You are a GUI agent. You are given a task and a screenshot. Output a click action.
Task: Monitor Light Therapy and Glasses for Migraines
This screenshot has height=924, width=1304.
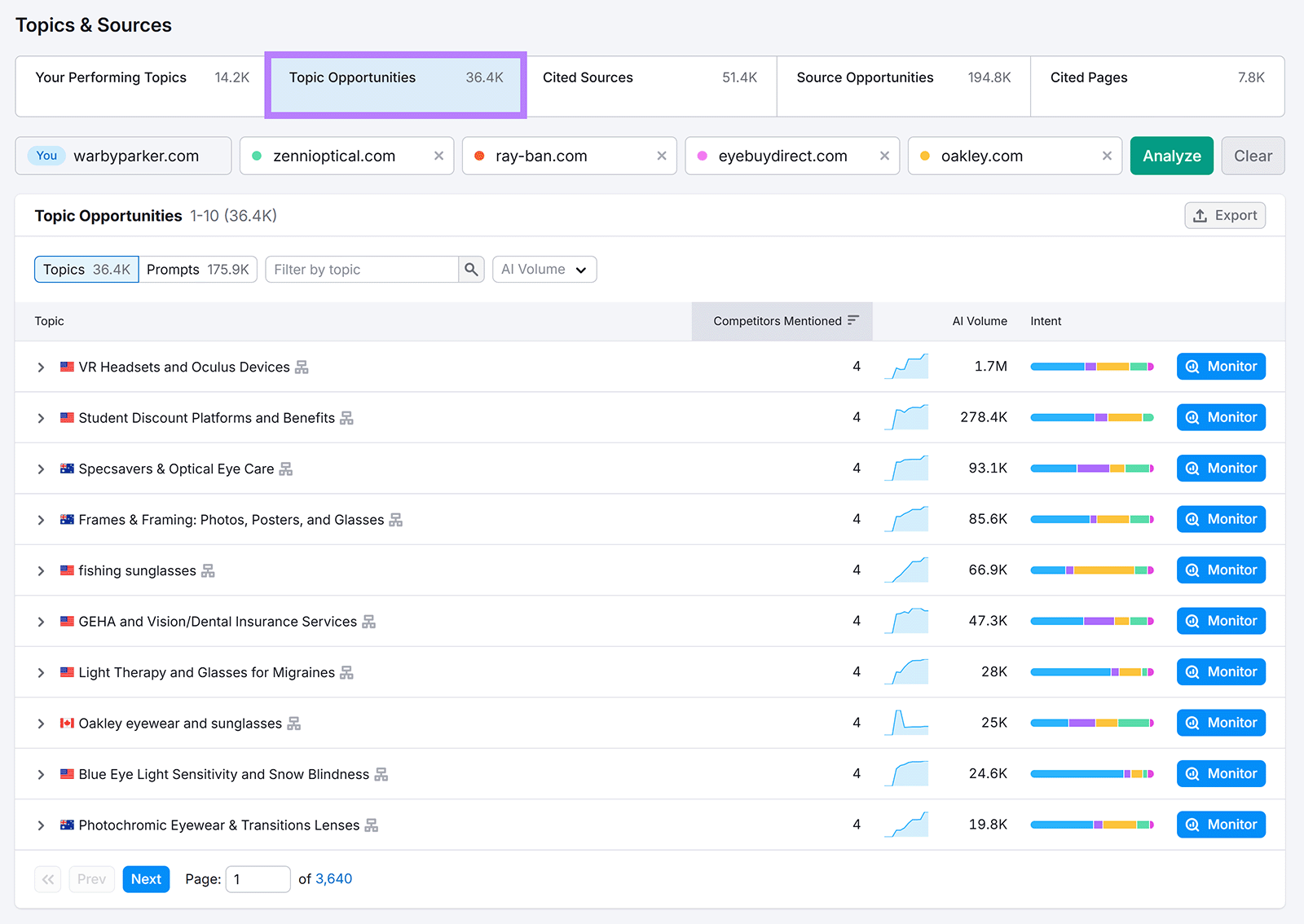coord(1221,672)
